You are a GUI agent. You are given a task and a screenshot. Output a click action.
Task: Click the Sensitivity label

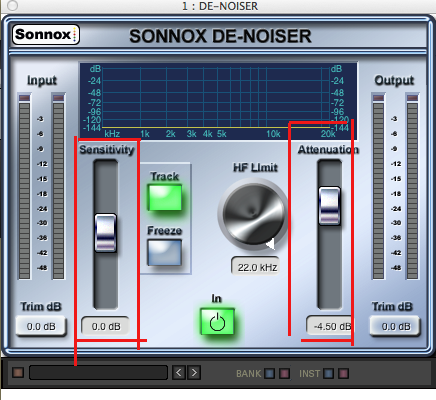107,149
